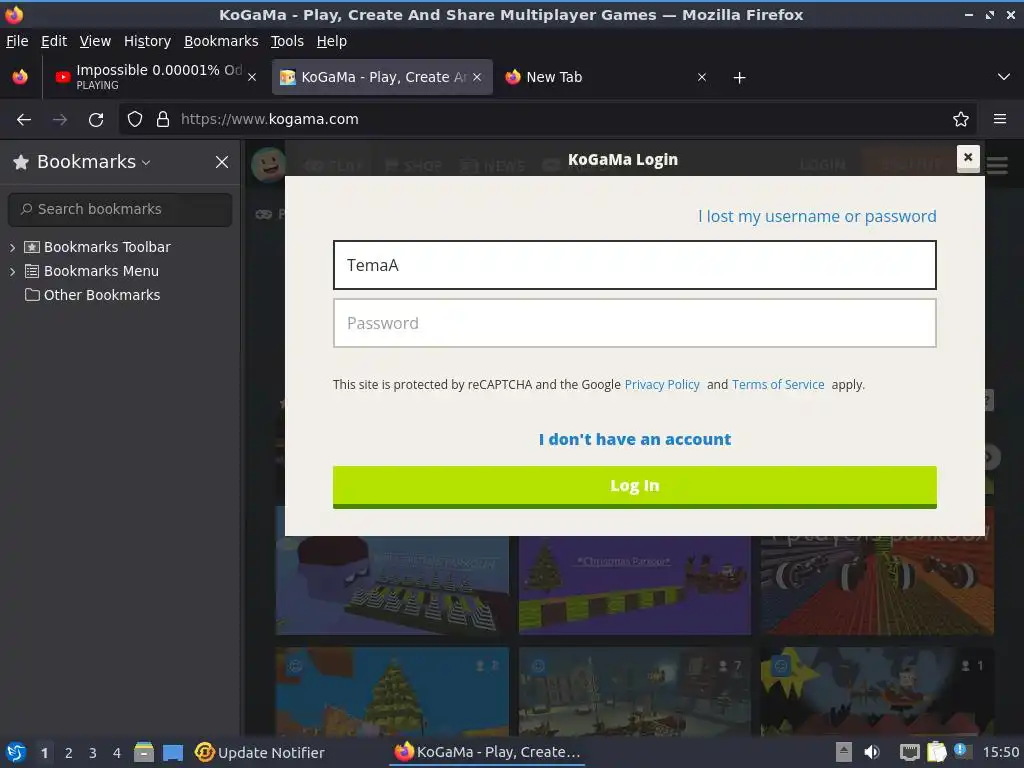Open the Christmas Parkour game thumbnail
1024x768 pixels.
[635, 585]
